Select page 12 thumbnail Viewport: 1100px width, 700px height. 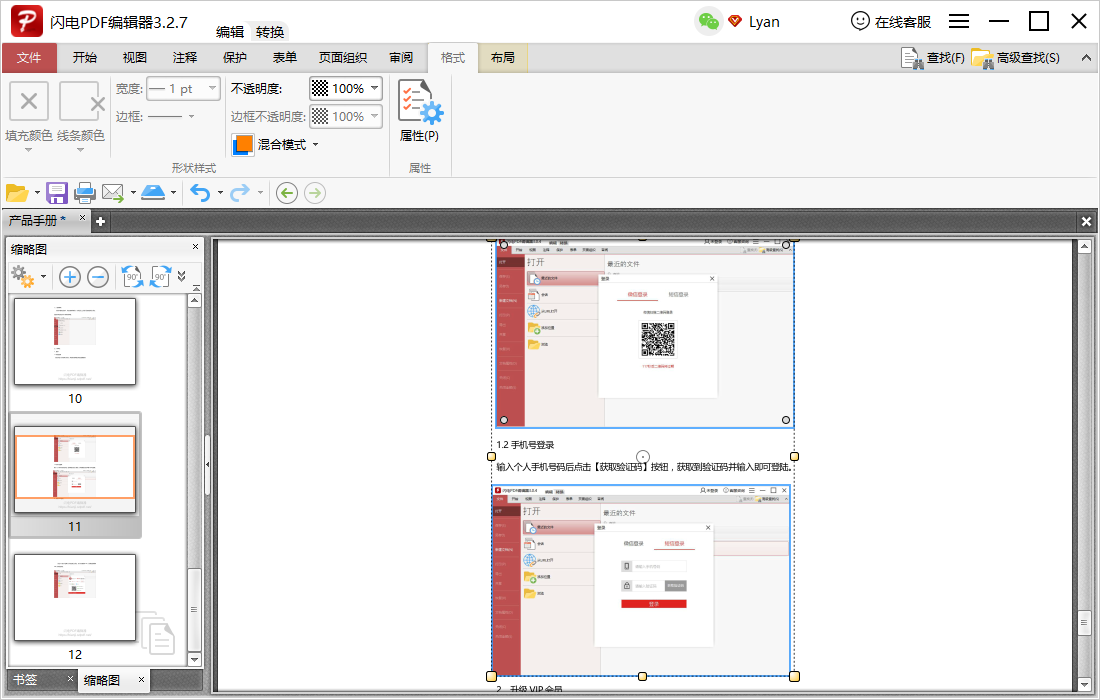point(74,597)
